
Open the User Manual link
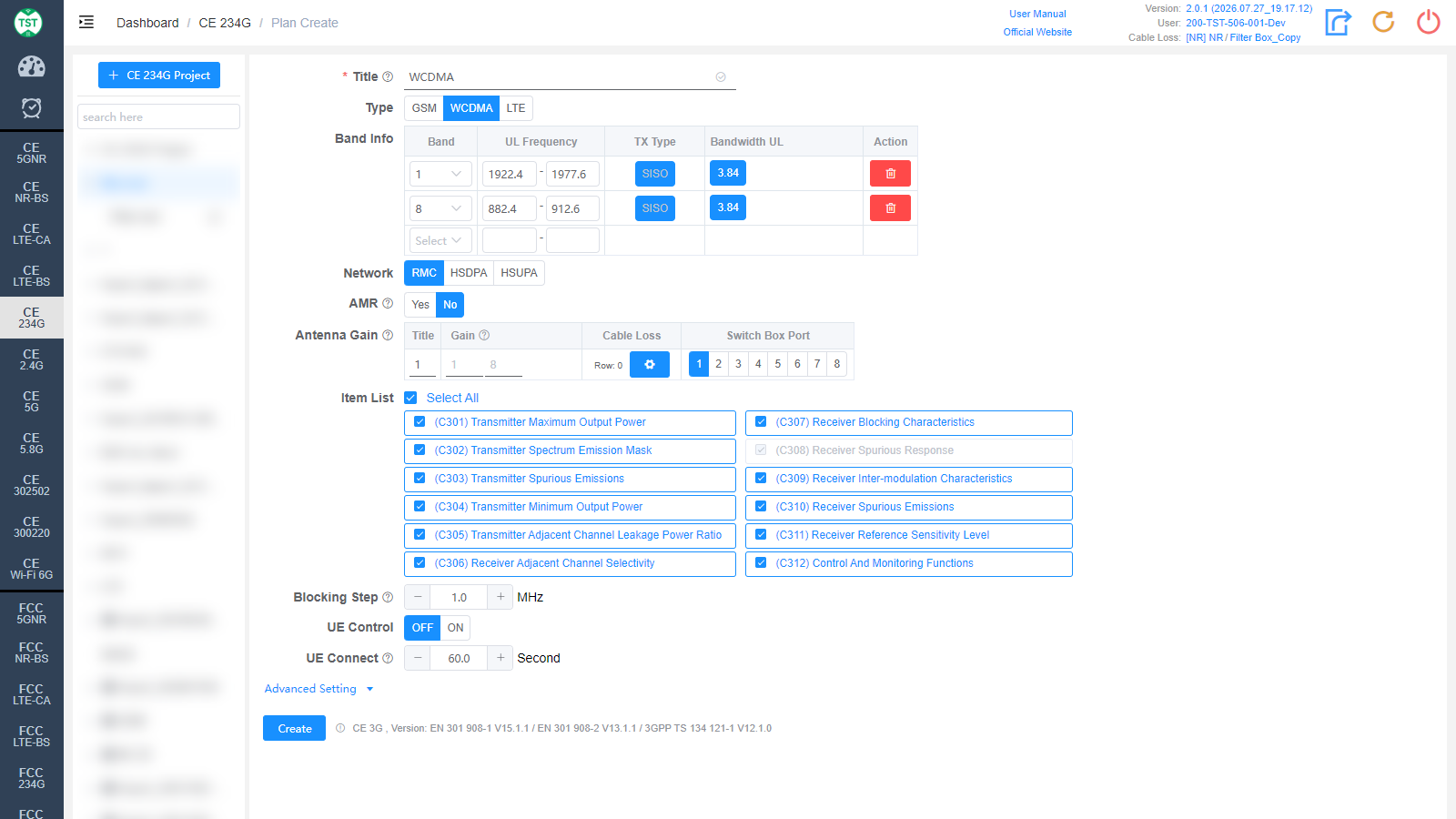tap(1037, 14)
